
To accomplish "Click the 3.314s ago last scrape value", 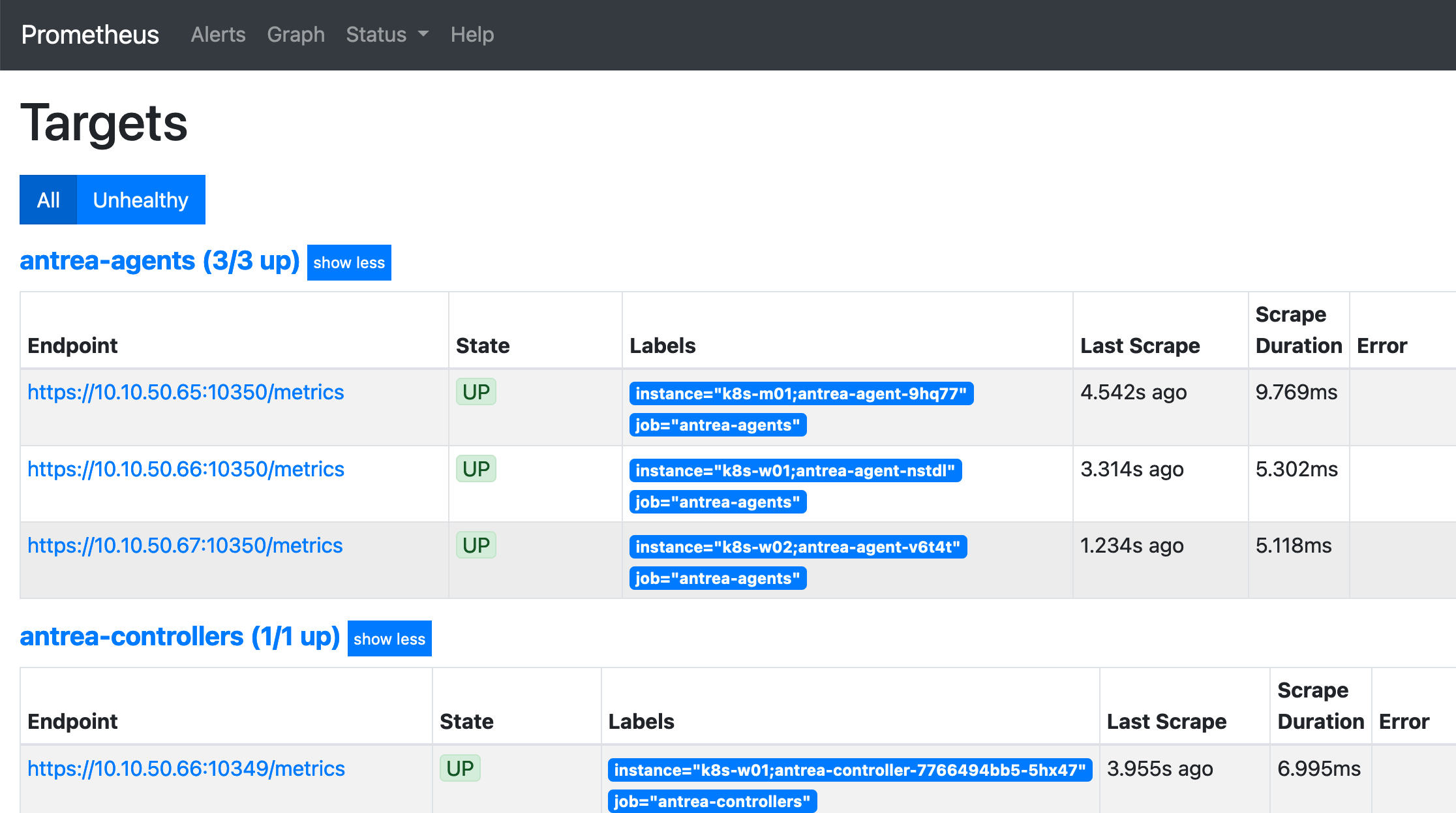I will [x=1132, y=469].
